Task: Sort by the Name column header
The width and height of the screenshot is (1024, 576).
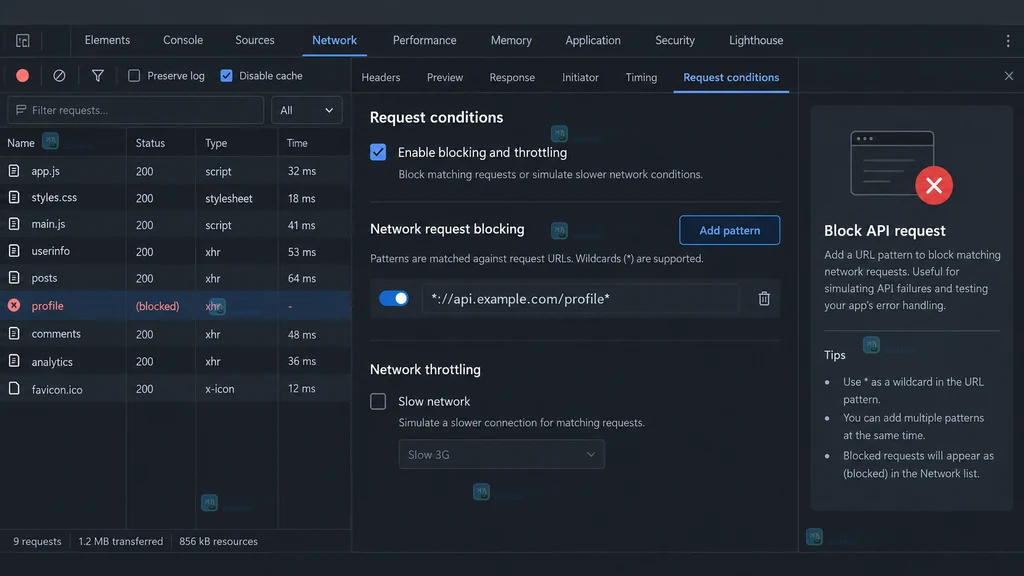Action: click(21, 143)
